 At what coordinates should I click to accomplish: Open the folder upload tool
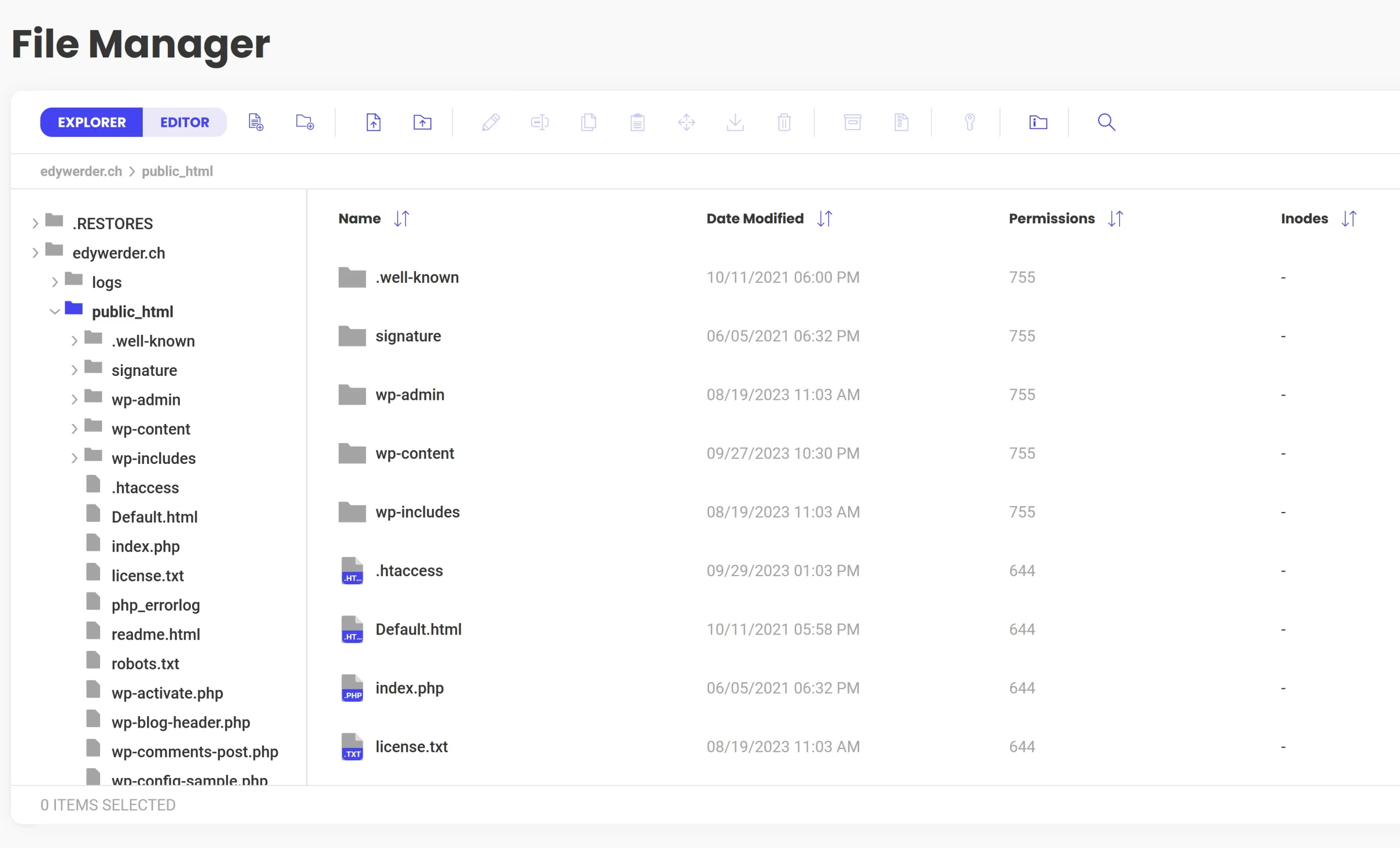coord(422,121)
